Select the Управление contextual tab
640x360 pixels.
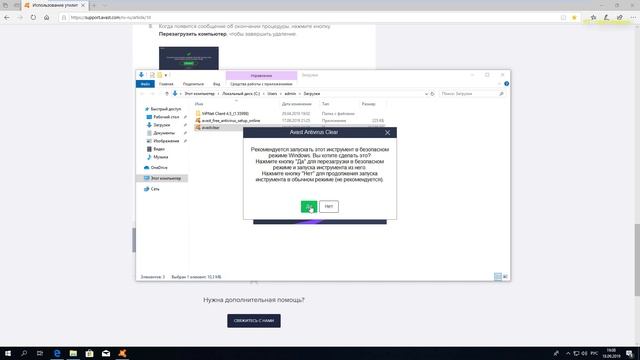(x=261, y=76)
